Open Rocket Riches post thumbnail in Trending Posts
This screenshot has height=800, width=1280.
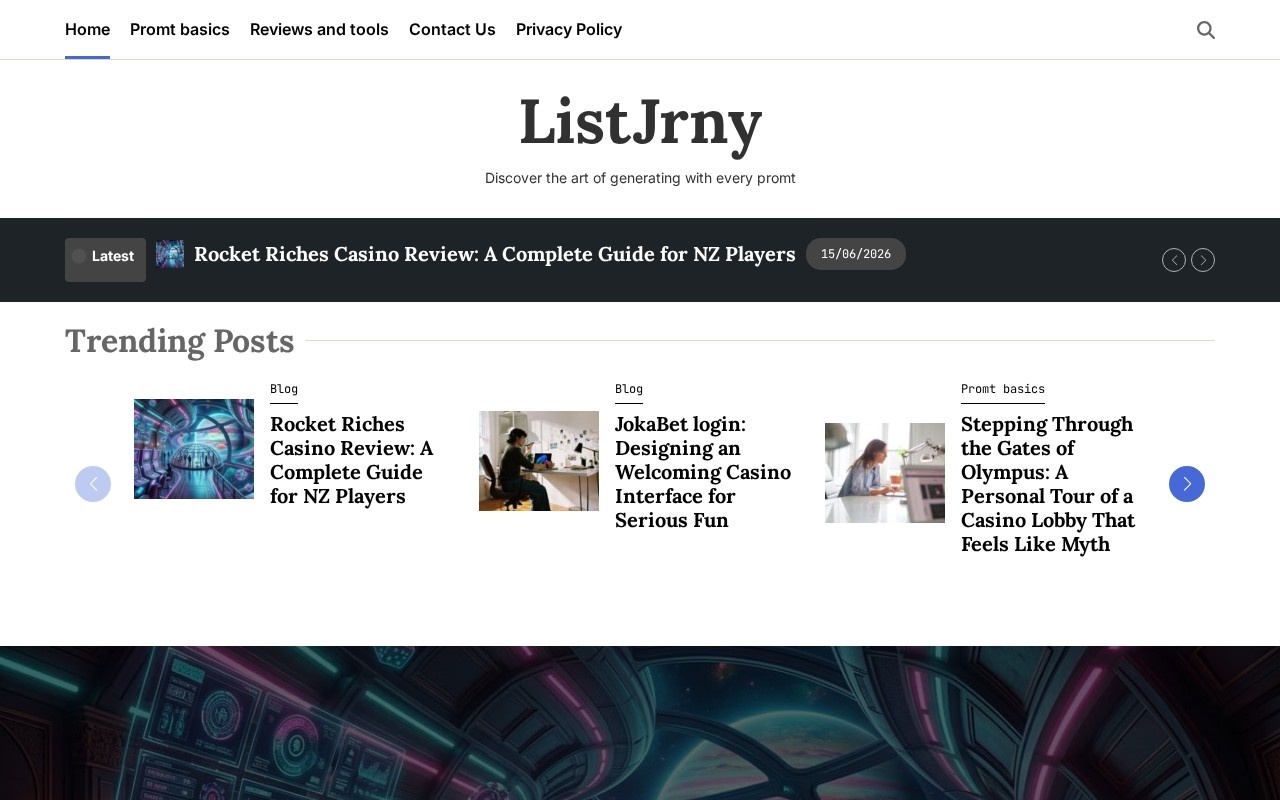(194, 449)
